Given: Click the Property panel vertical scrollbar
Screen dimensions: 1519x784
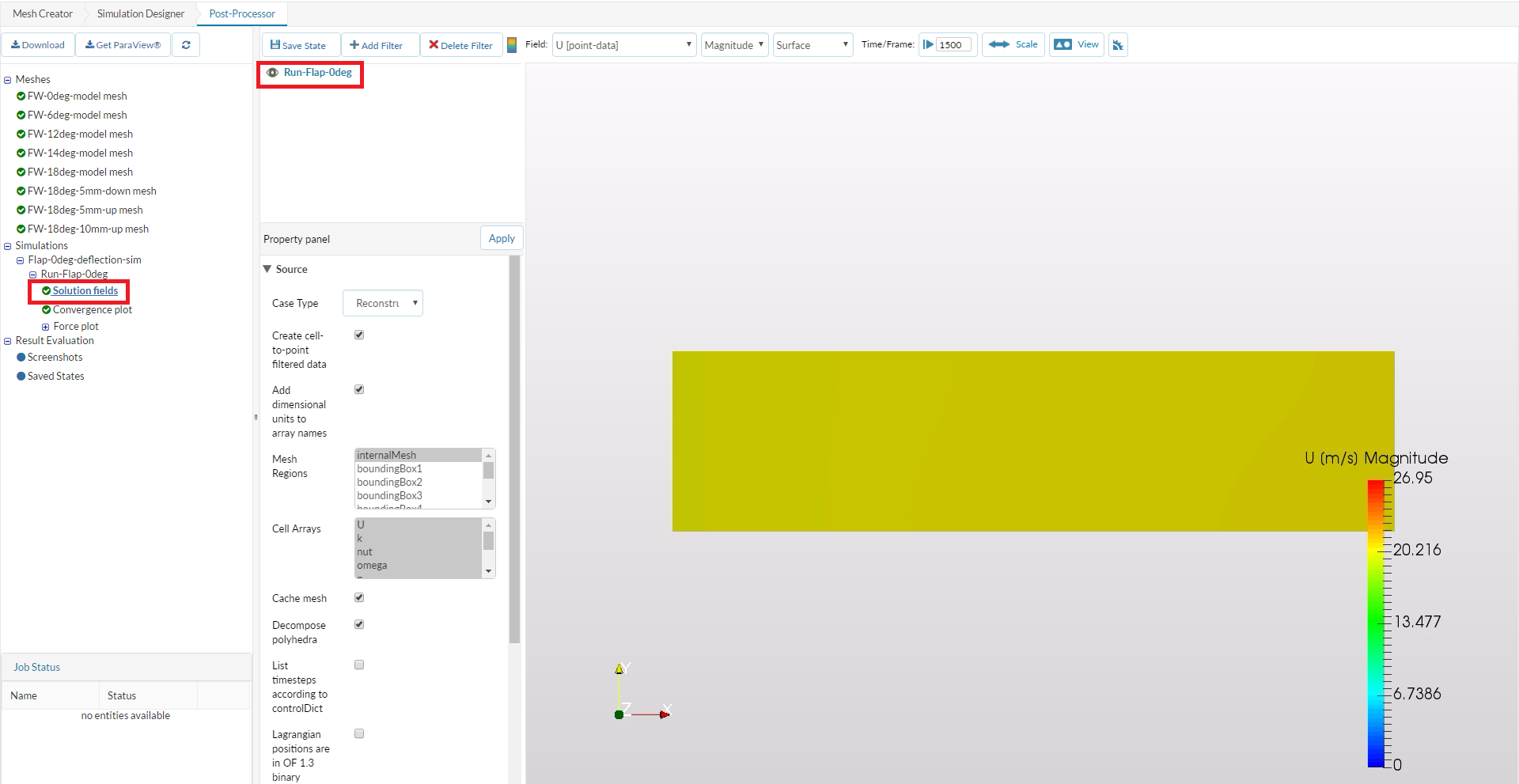Looking at the screenshot, I should [x=514, y=449].
